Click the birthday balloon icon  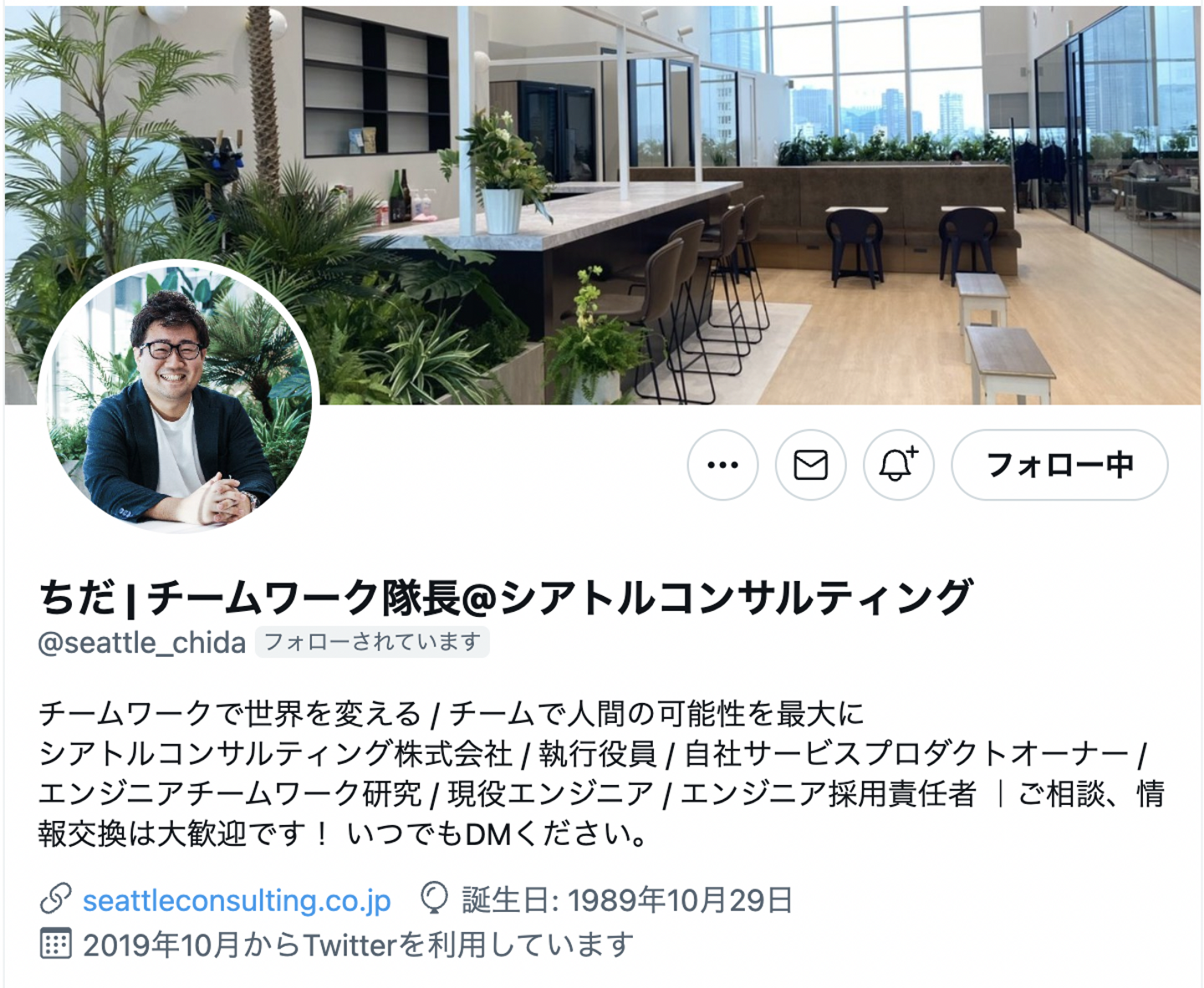coord(434,899)
